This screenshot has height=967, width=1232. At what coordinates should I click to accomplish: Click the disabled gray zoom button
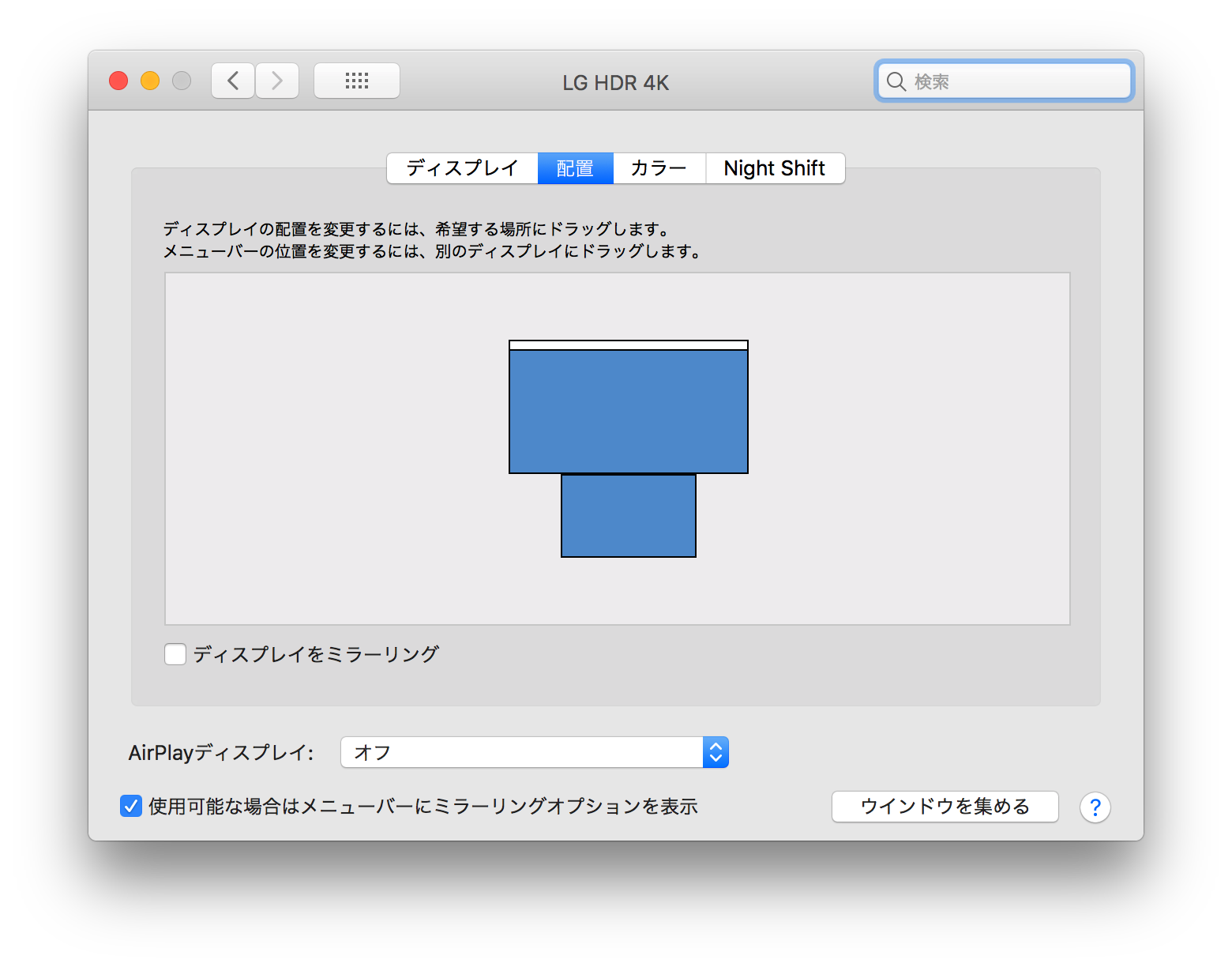pyautogui.click(x=182, y=81)
